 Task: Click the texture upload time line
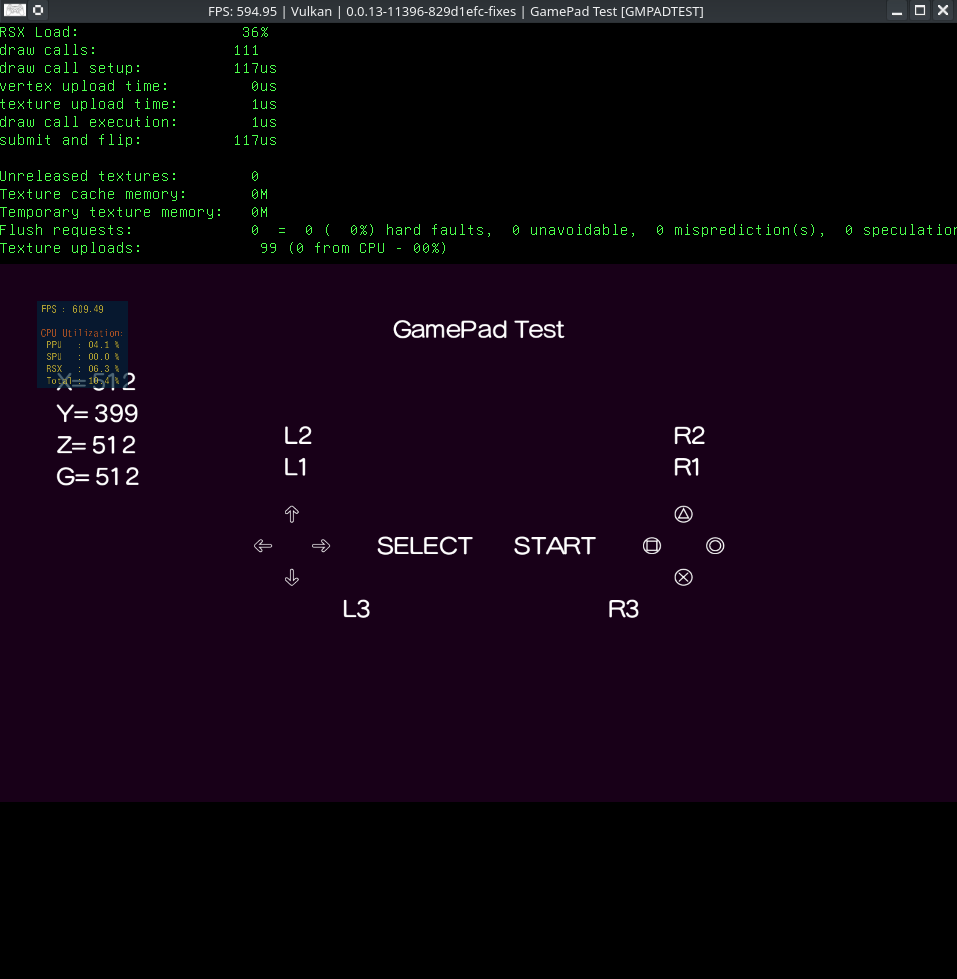coord(139,104)
